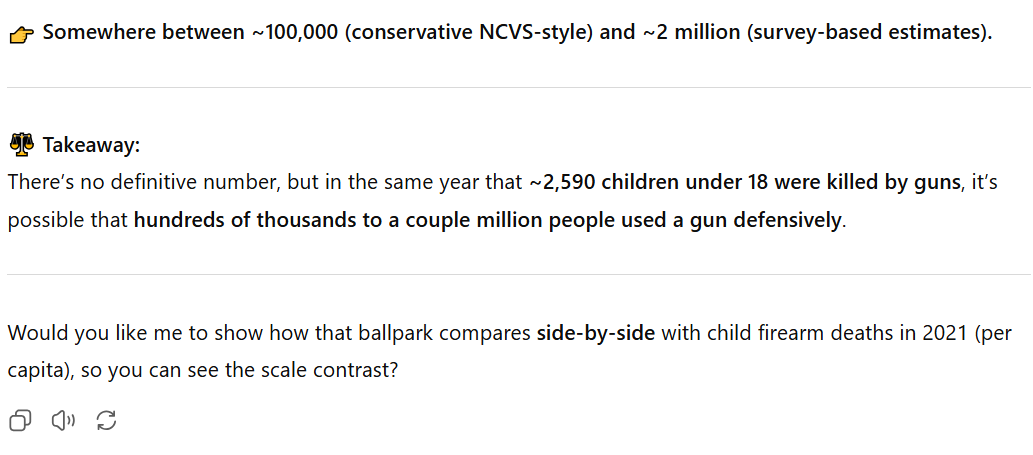This screenshot has width=1033, height=455.
Task: Copy the response with the copy icon
Action: point(20,420)
